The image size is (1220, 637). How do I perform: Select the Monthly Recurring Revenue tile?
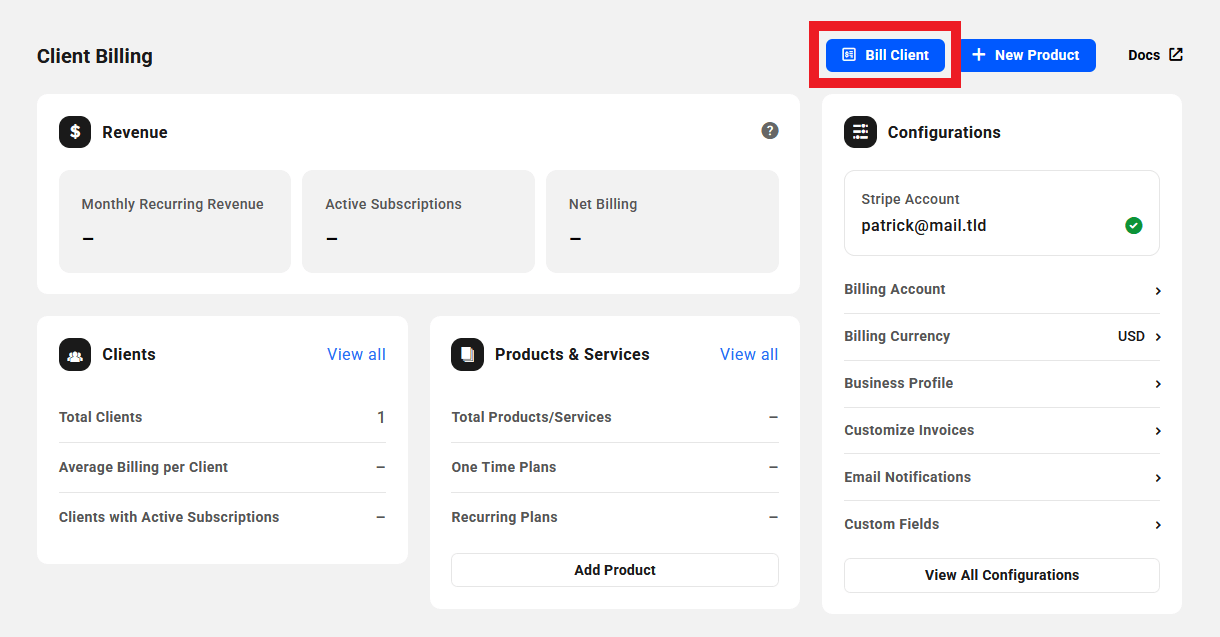[x=175, y=221]
